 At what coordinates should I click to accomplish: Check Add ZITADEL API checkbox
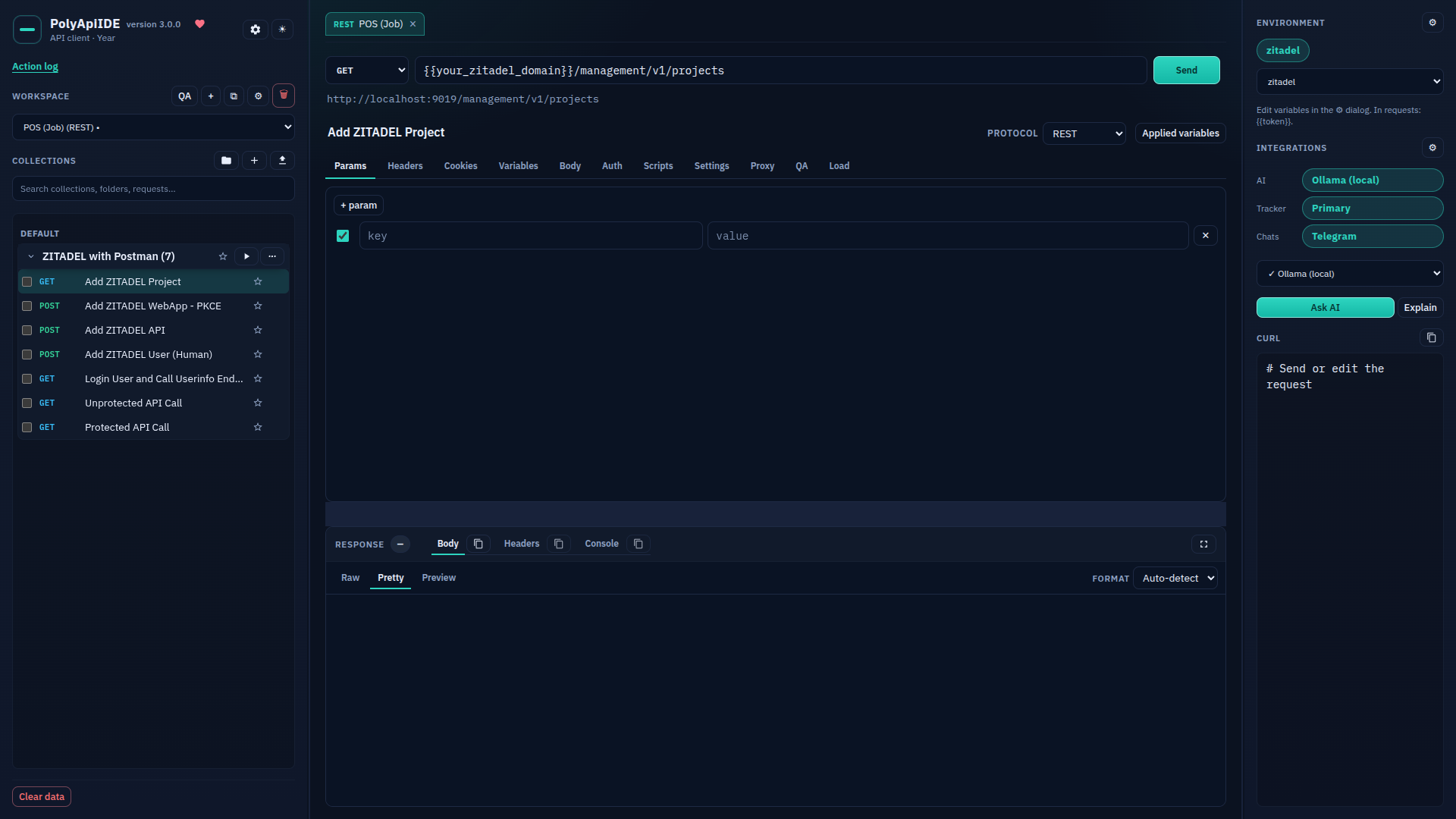(x=27, y=330)
